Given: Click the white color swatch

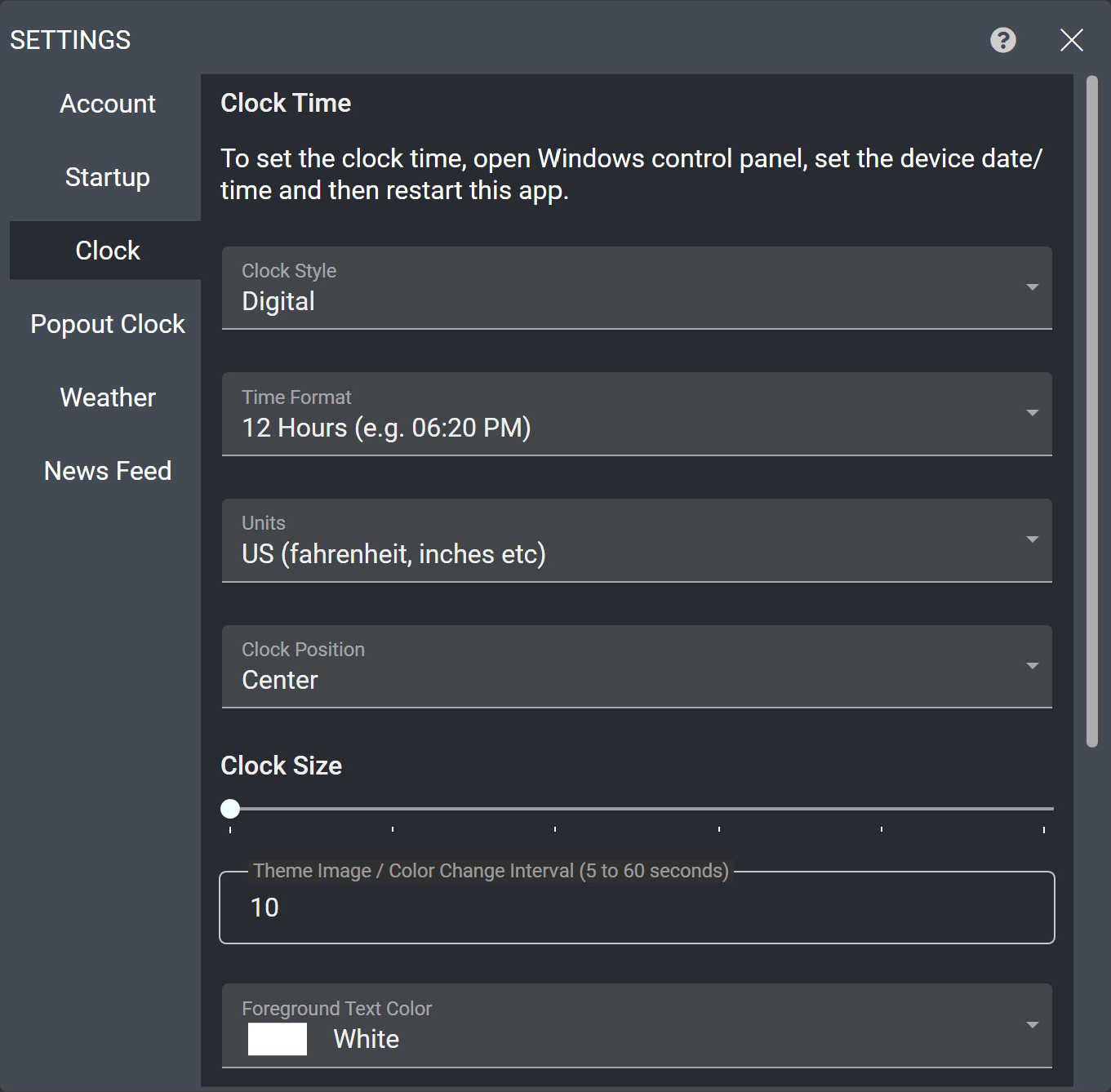Looking at the screenshot, I should pyautogui.click(x=277, y=1039).
